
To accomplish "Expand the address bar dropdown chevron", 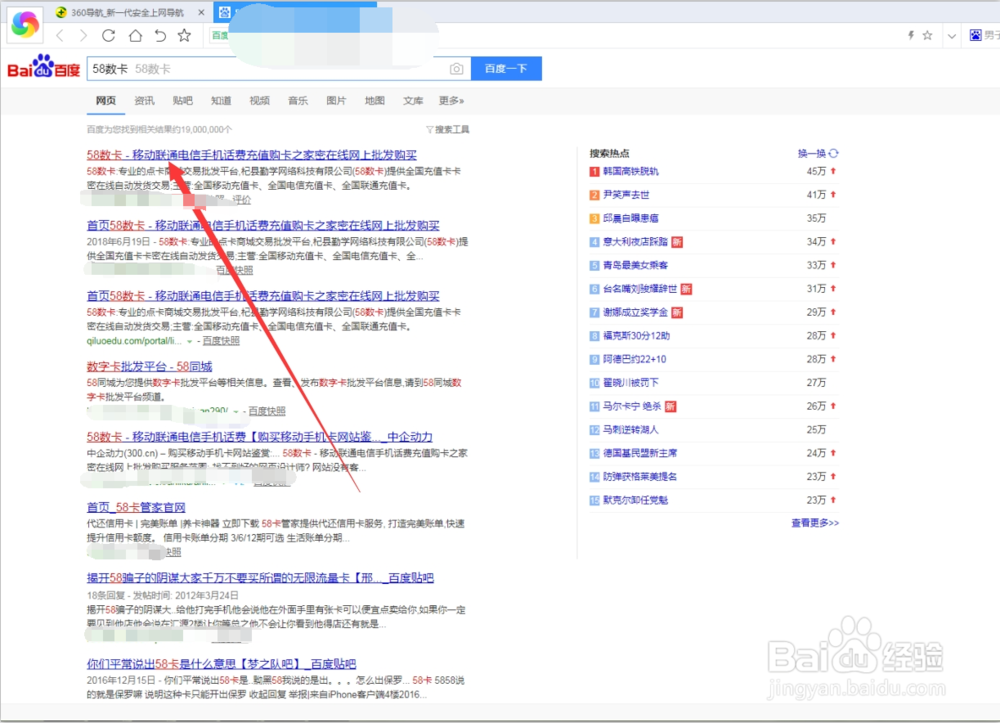I will pos(952,36).
